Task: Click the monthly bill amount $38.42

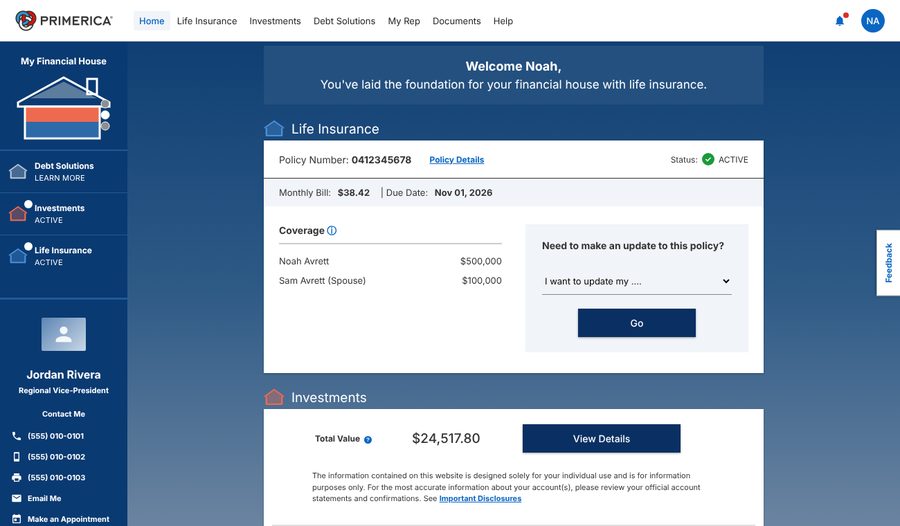Action: (x=354, y=192)
